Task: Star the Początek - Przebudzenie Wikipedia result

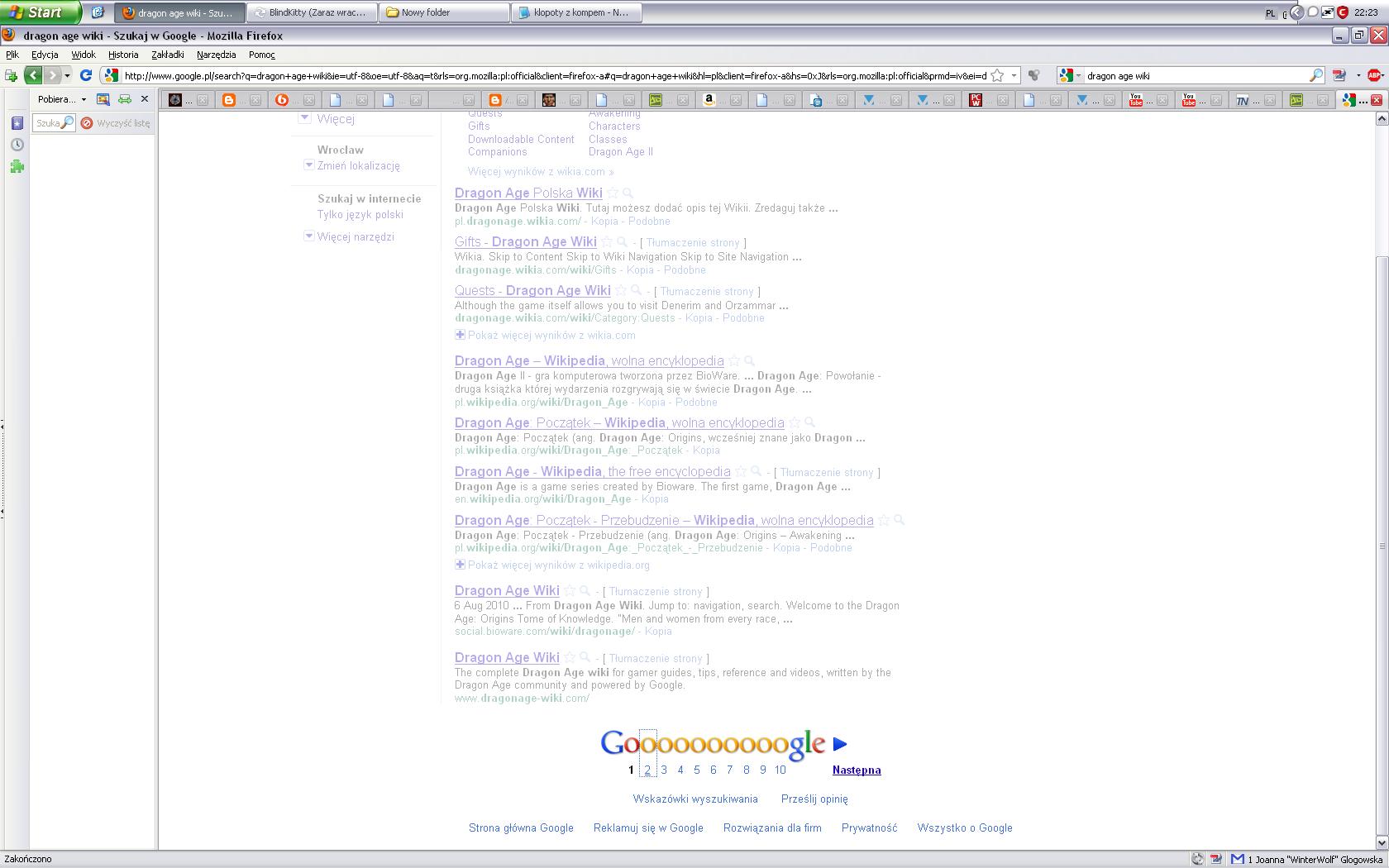Action: tap(885, 521)
